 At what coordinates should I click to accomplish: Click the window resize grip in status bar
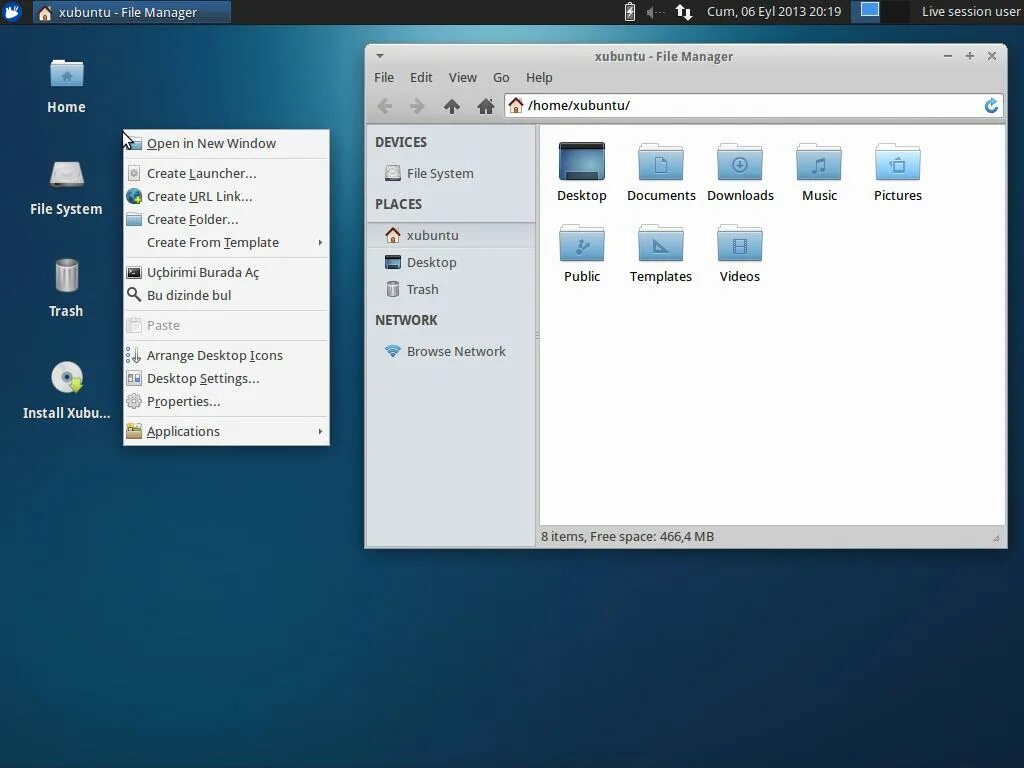(997, 538)
